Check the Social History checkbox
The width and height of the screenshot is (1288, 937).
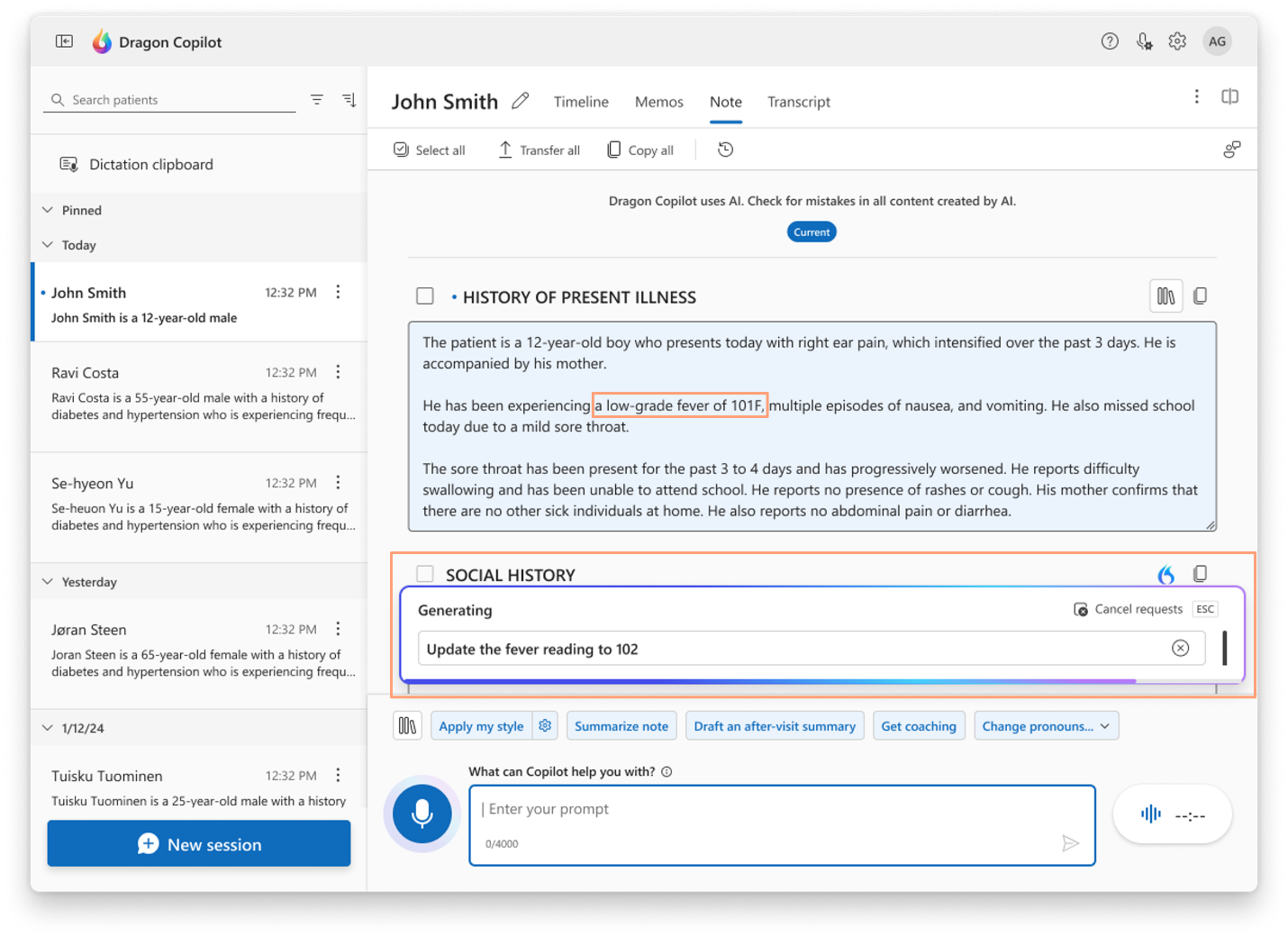[425, 574]
